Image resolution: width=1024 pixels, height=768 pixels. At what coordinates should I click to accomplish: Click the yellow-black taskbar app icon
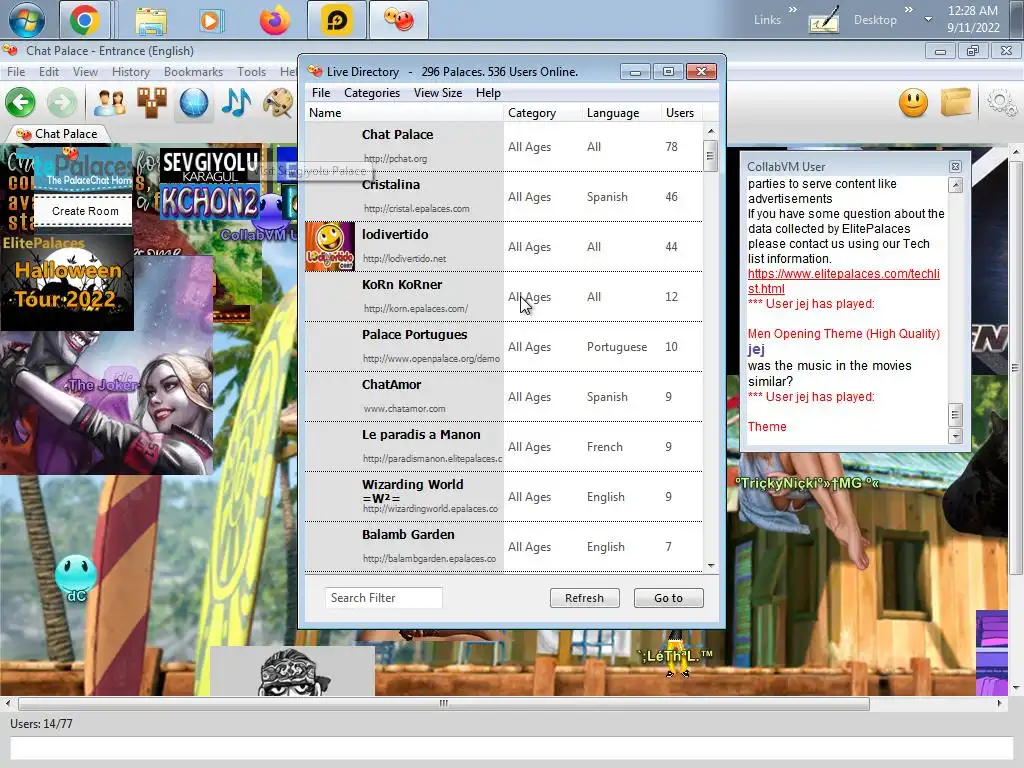(x=336, y=20)
